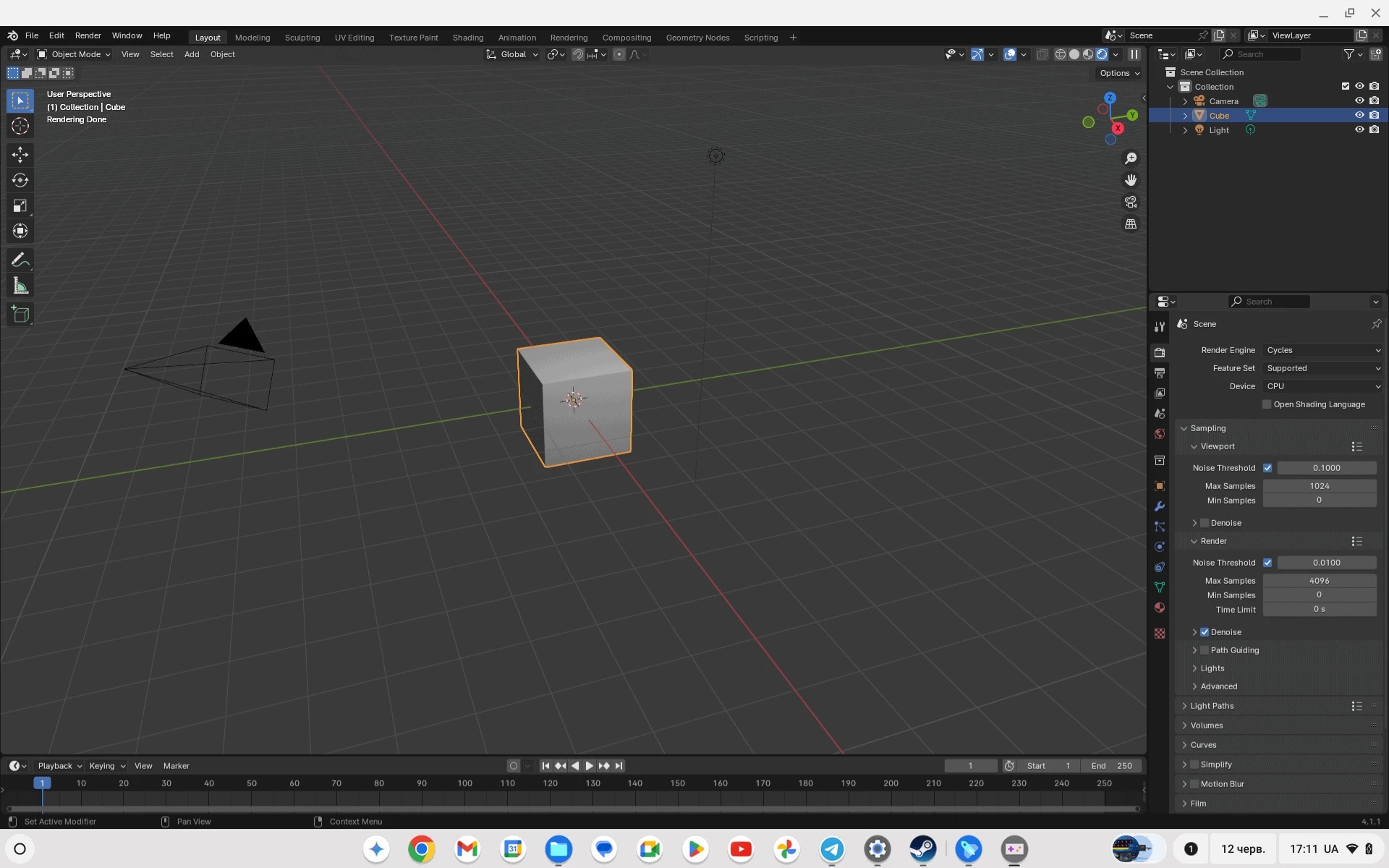This screenshot has height=868, width=1389.
Task: Open the Object Mode dropdown
Action: (74, 54)
